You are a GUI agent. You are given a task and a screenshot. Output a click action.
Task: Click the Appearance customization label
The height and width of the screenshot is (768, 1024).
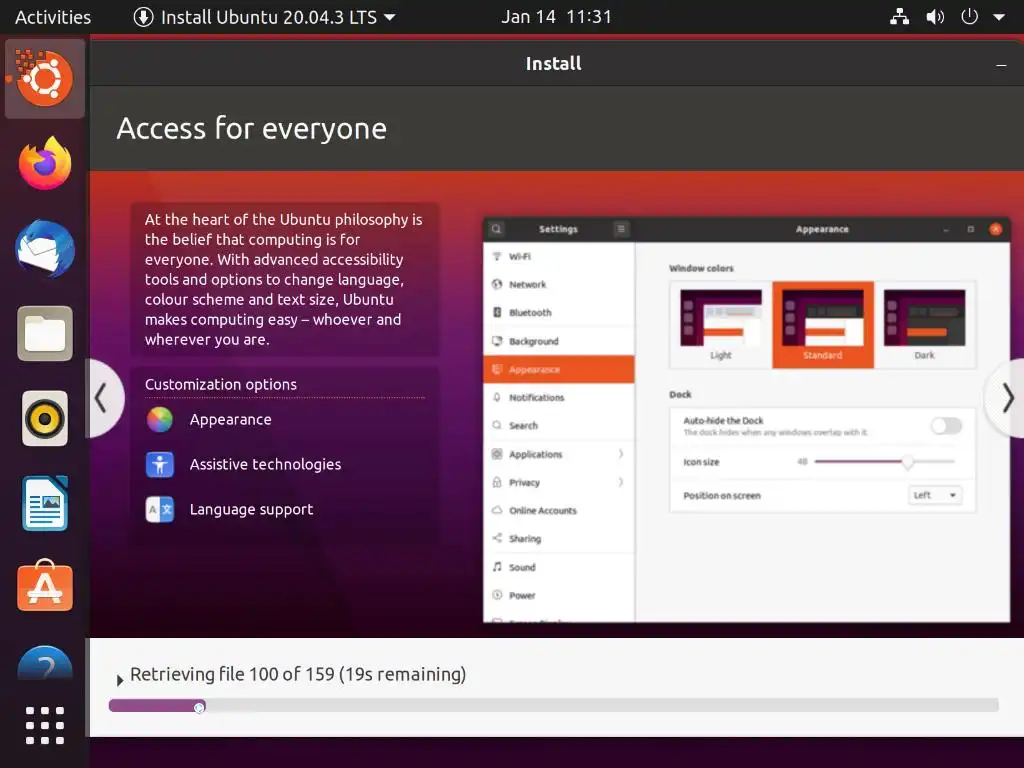[231, 420]
